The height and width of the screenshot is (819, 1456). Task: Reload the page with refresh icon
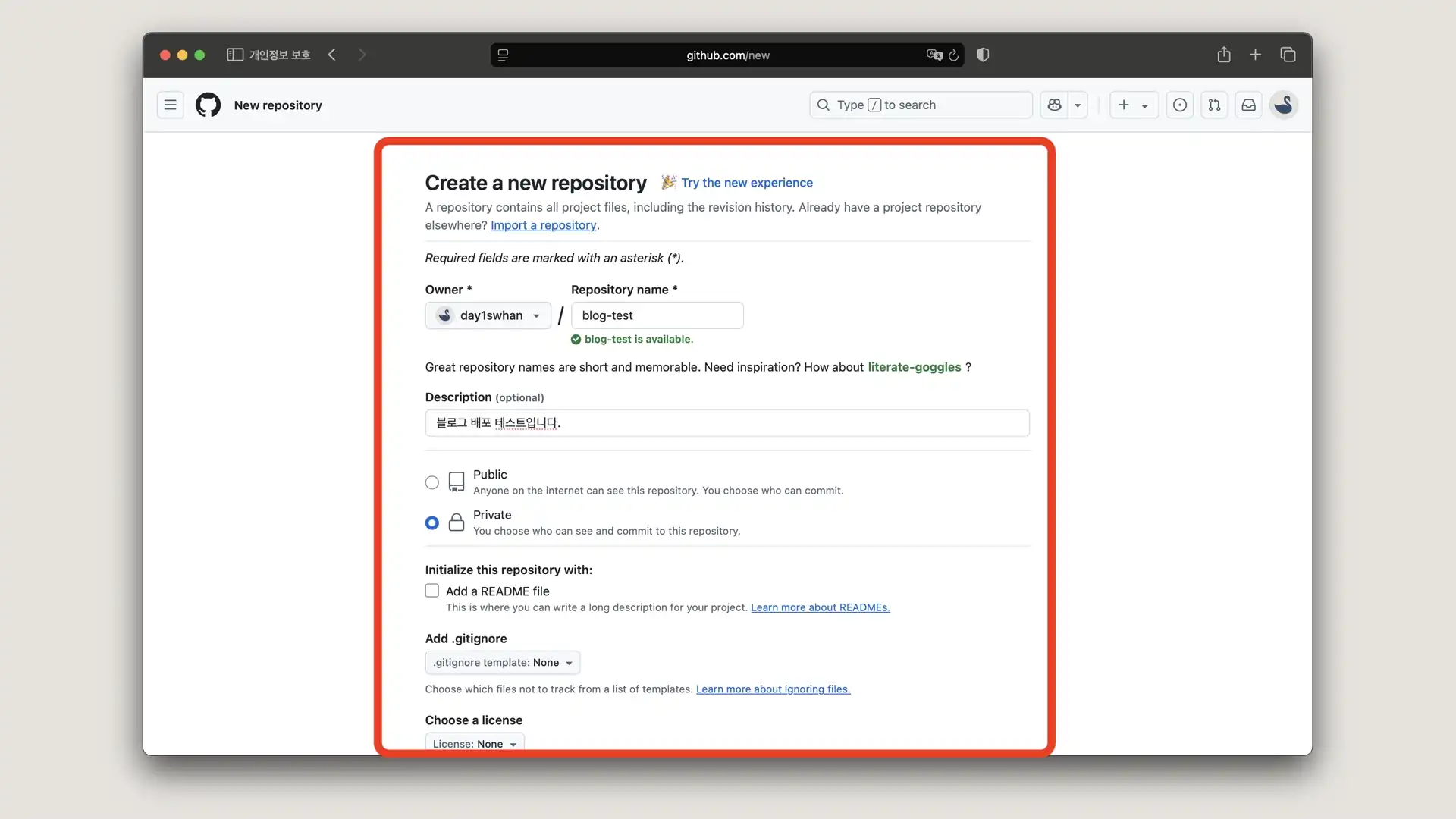pyautogui.click(x=953, y=55)
